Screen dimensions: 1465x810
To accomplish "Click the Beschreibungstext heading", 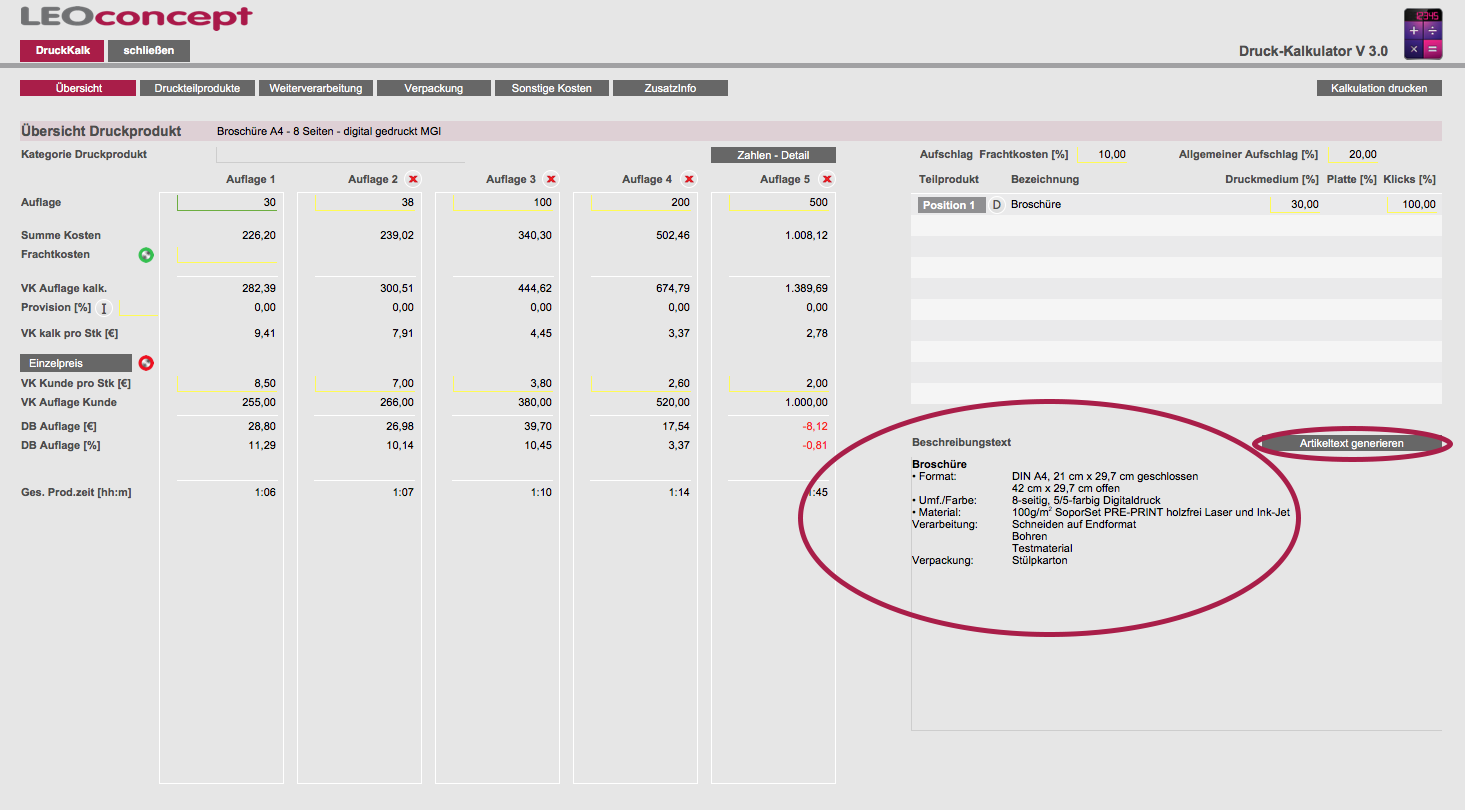I will [961, 442].
